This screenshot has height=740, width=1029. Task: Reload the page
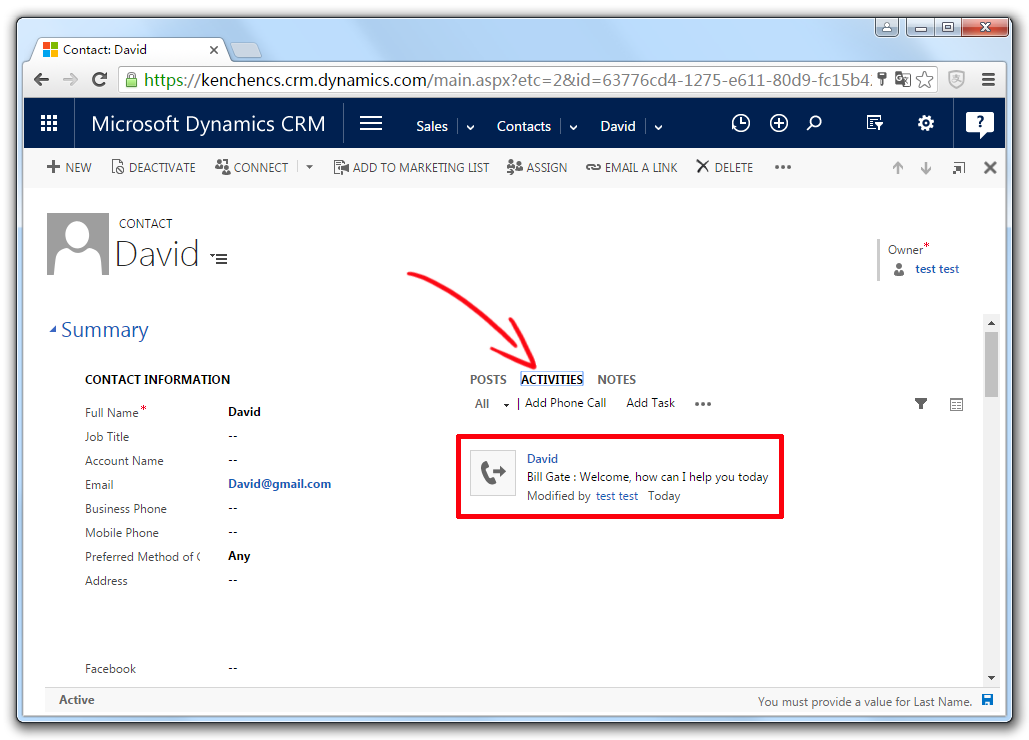click(100, 80)
